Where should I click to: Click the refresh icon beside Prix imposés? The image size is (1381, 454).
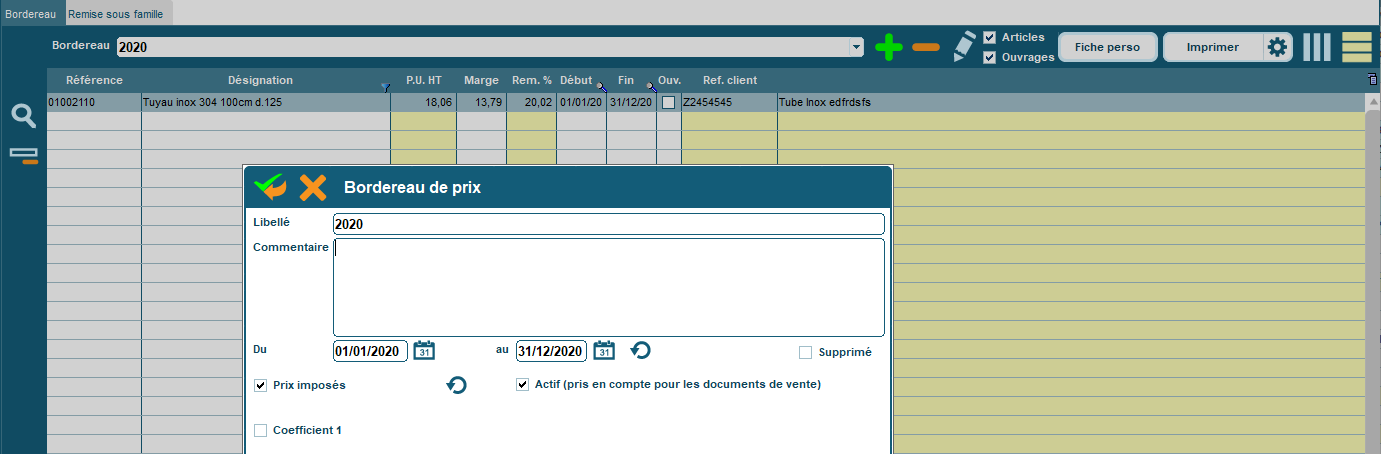coord(457,385)
